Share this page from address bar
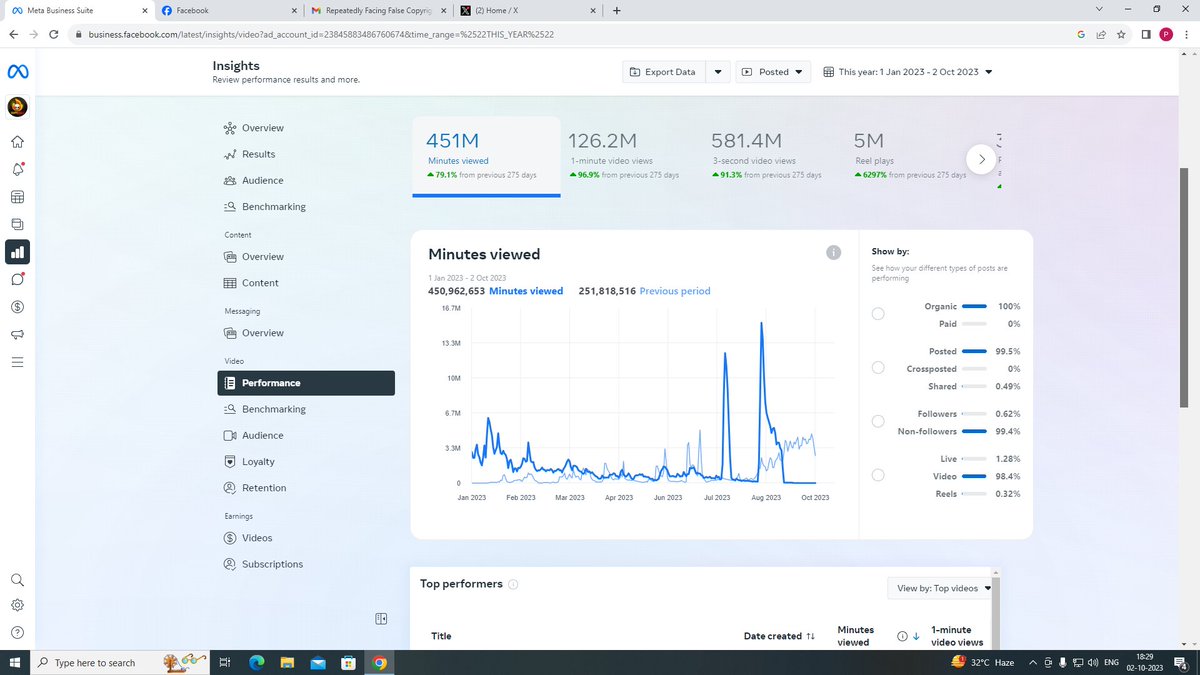 click(x=1101, y=33)
